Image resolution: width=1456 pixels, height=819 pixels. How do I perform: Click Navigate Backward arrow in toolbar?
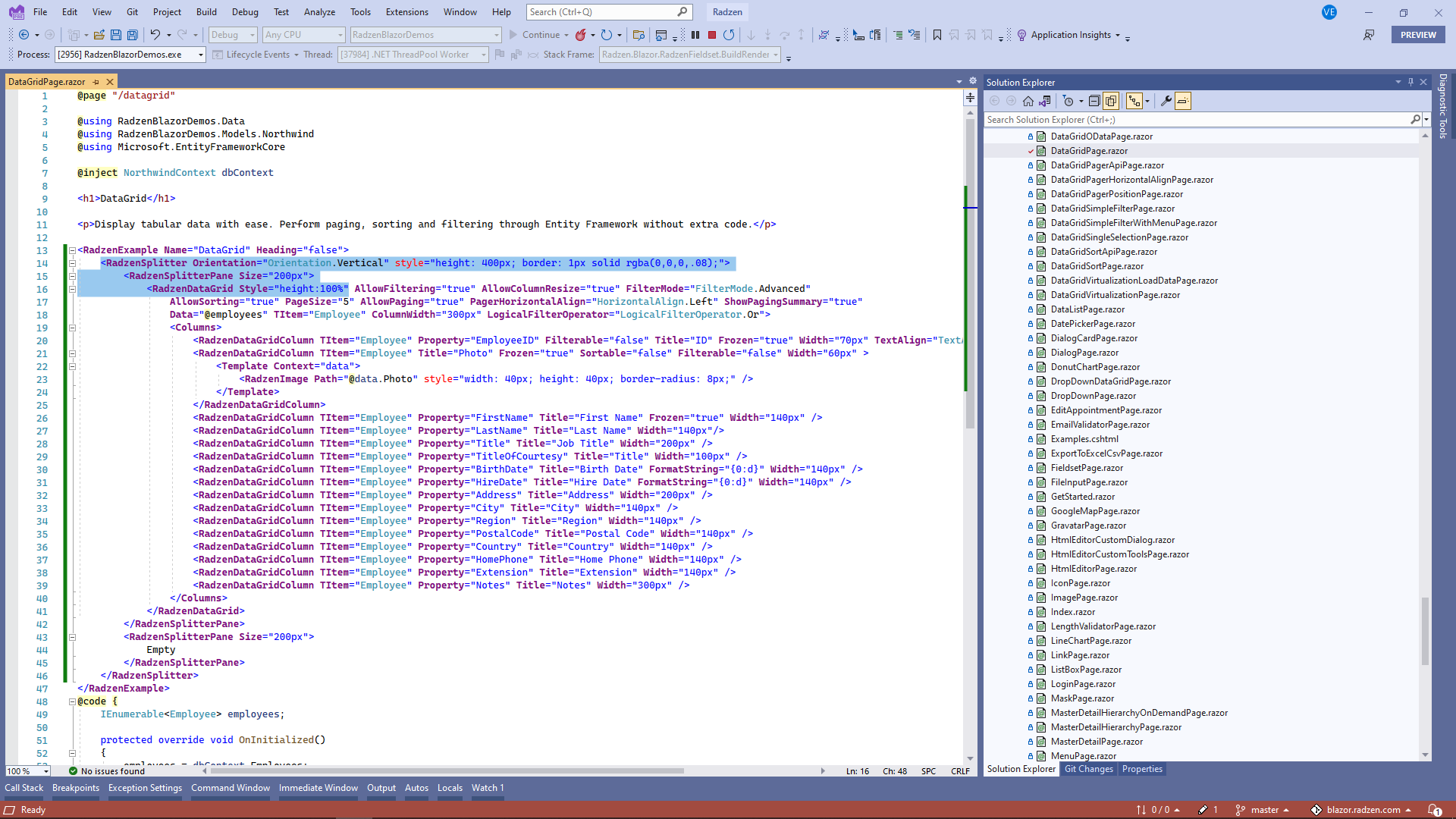24,35
